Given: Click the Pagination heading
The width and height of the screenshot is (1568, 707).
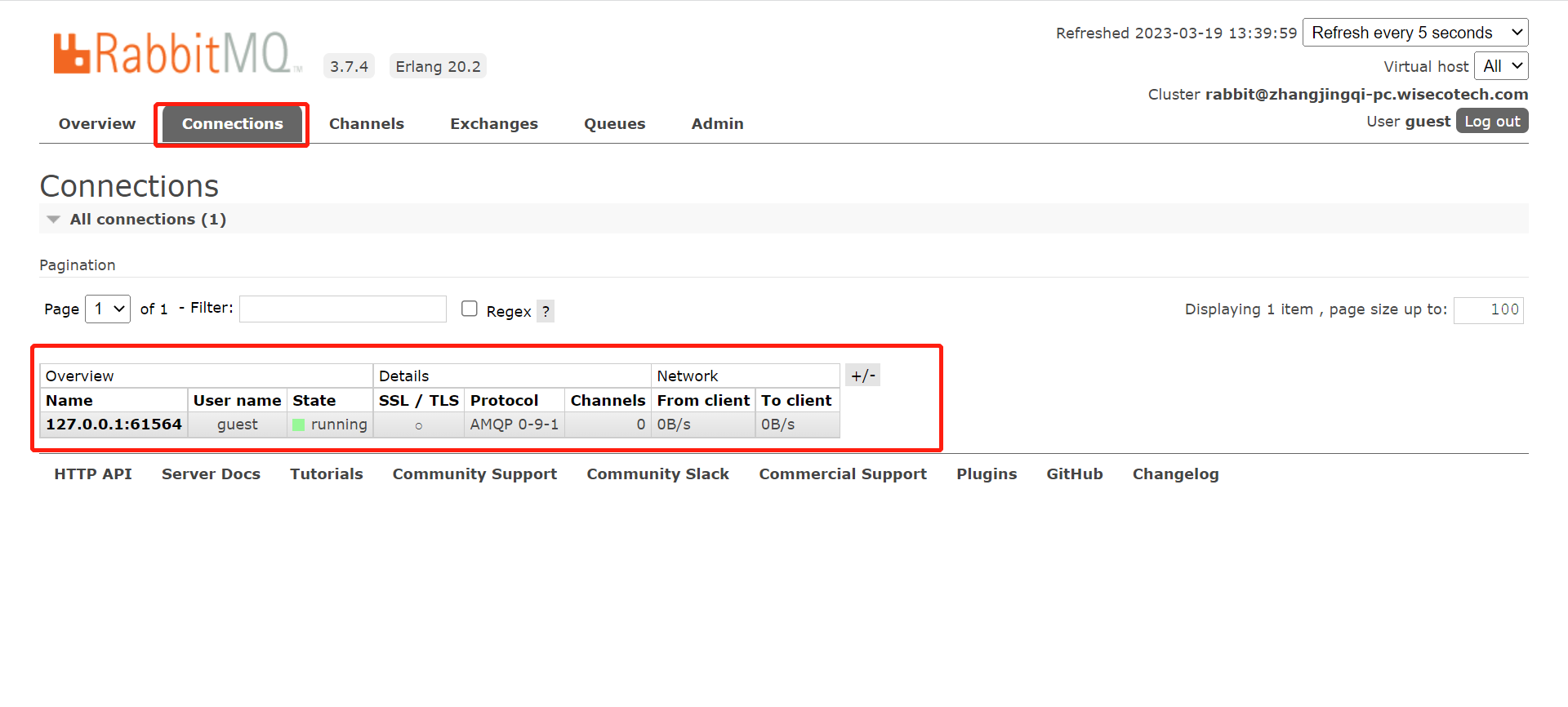Looking at the screenshot, I should click(78, 265).
